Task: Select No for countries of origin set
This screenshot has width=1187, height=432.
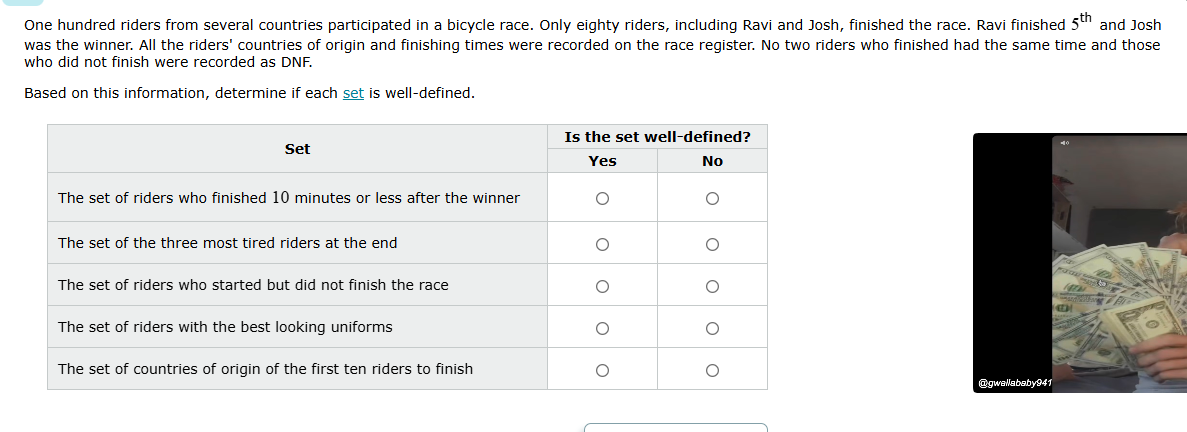Action: [712, 370]
